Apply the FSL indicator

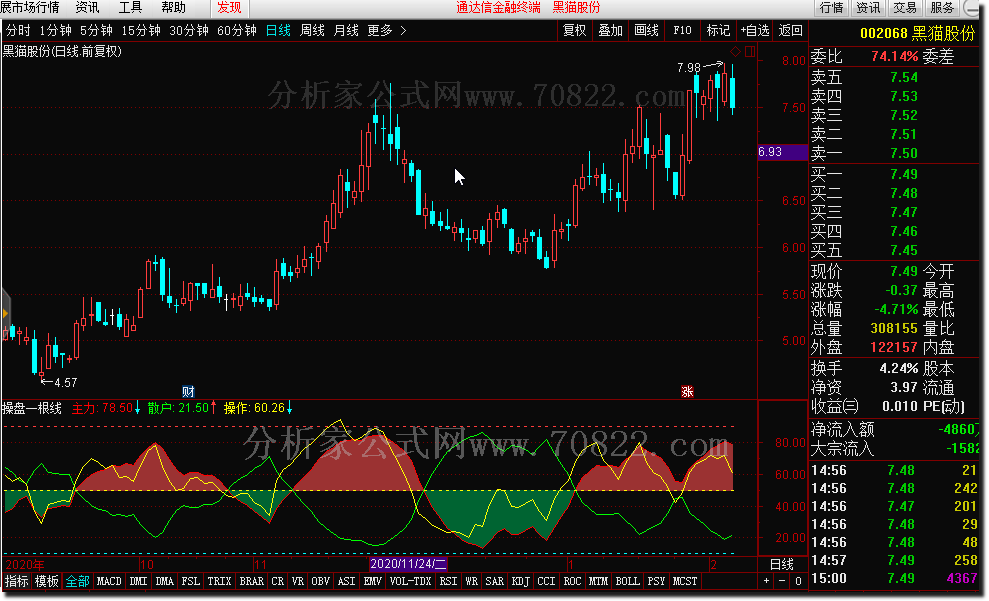coord(190,581)
